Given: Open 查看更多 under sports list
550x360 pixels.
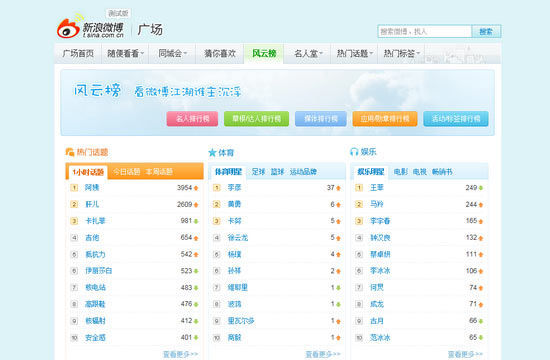Looking at the screenshot, I should click(323, 354).
